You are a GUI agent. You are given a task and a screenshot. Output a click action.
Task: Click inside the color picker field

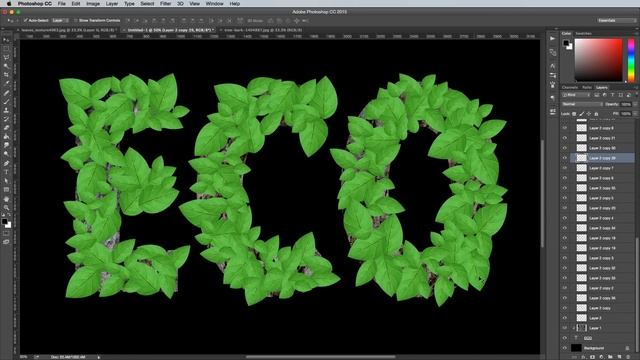(598, 60)
